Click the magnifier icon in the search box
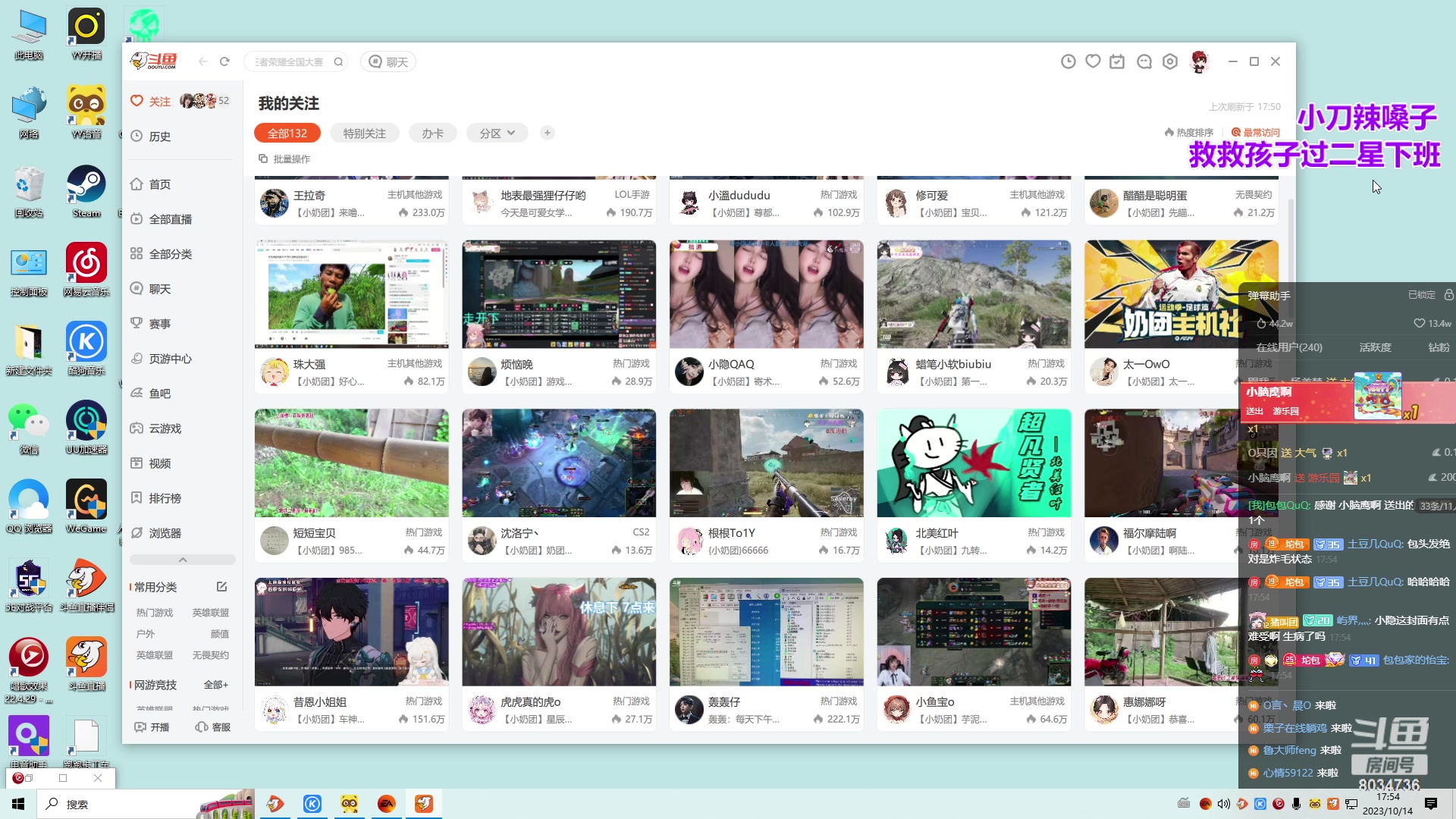This screenshot has height=819, width=1456. tap(338, 62)
